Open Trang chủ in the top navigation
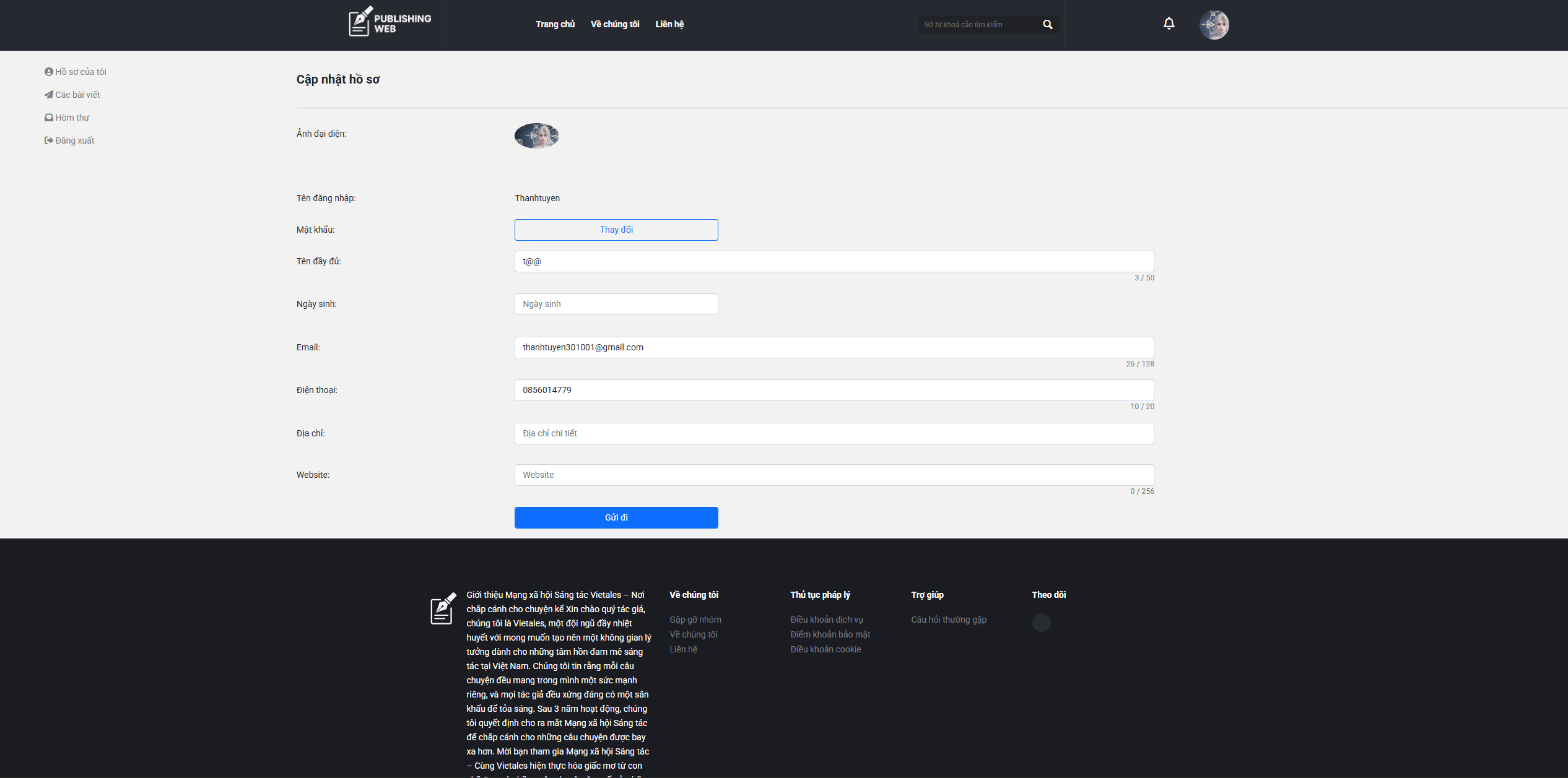 555,24
